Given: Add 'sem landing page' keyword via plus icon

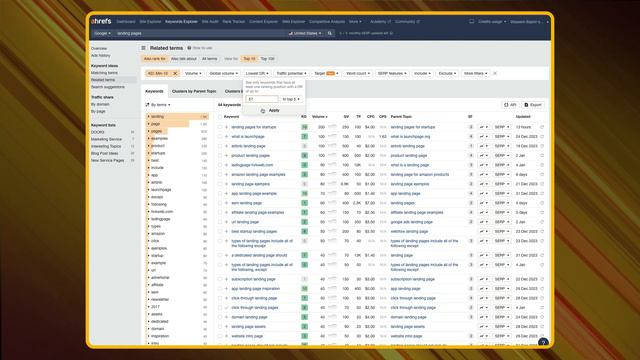Looking at the screenshot, I should 227,203.
